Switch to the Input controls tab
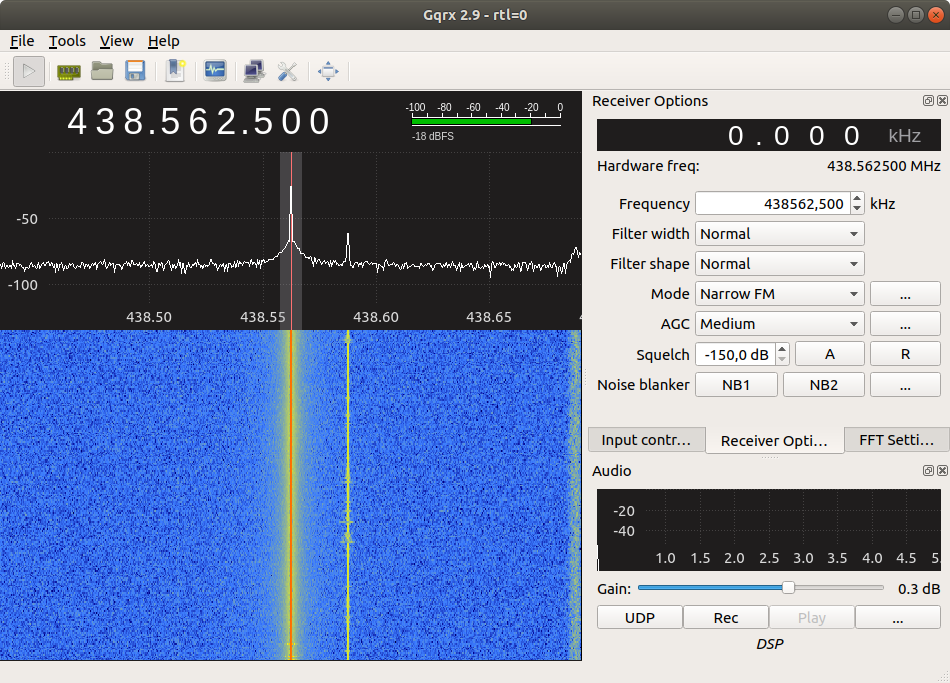 pyautogui.click(x=646, y=440)
